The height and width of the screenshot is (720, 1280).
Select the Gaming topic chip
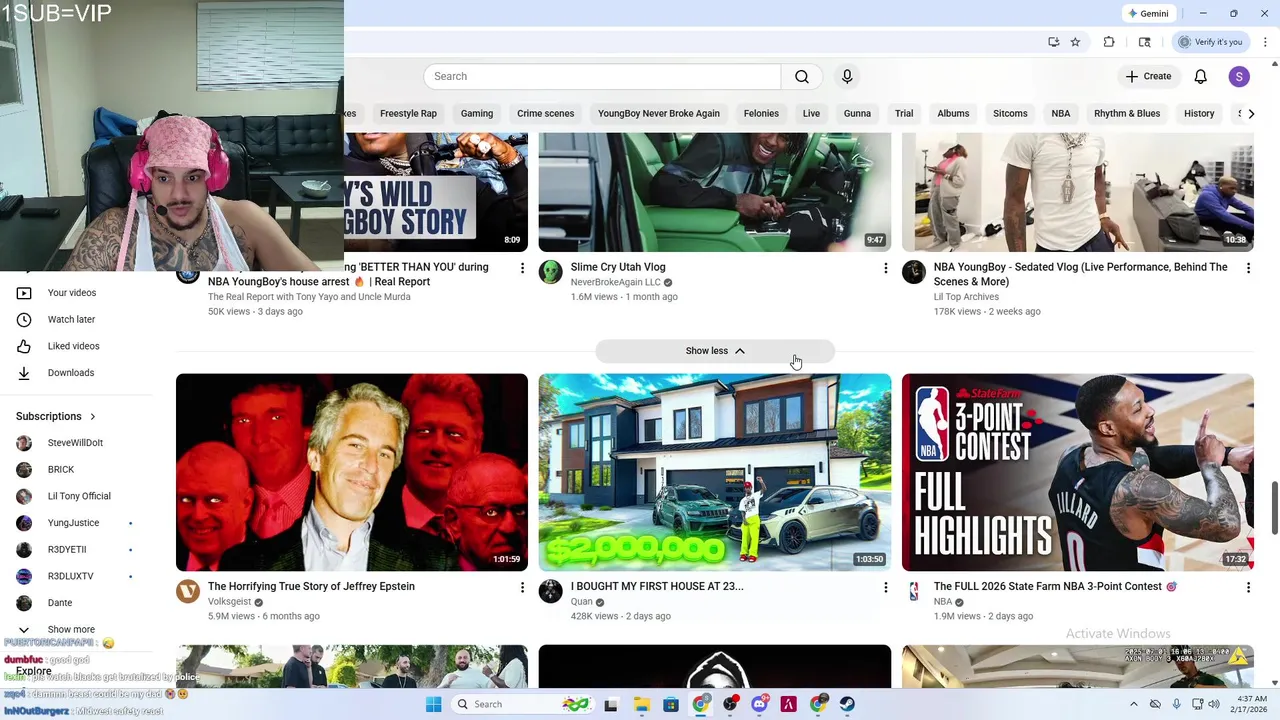[x=477, y=114]
